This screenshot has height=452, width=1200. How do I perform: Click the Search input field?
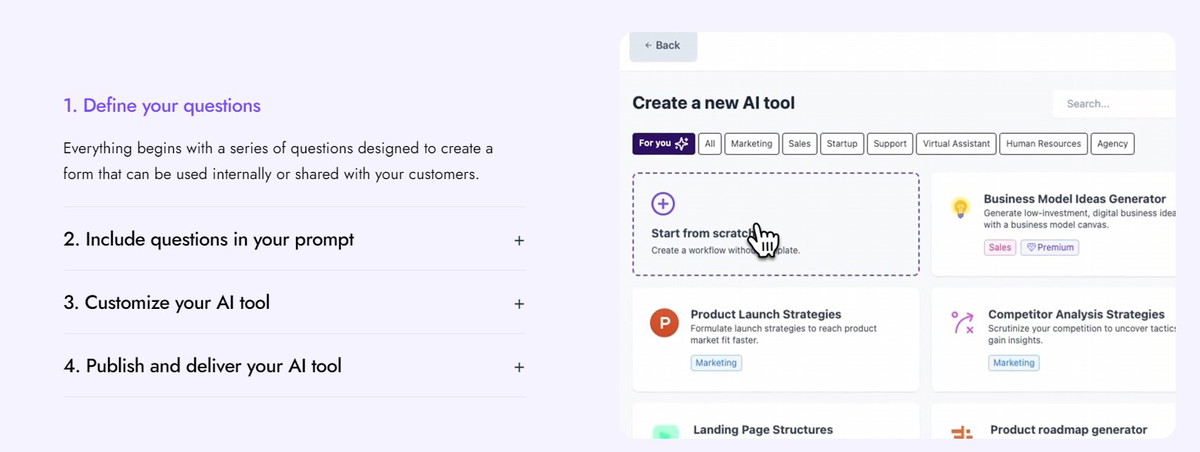tap(1114, 103)
